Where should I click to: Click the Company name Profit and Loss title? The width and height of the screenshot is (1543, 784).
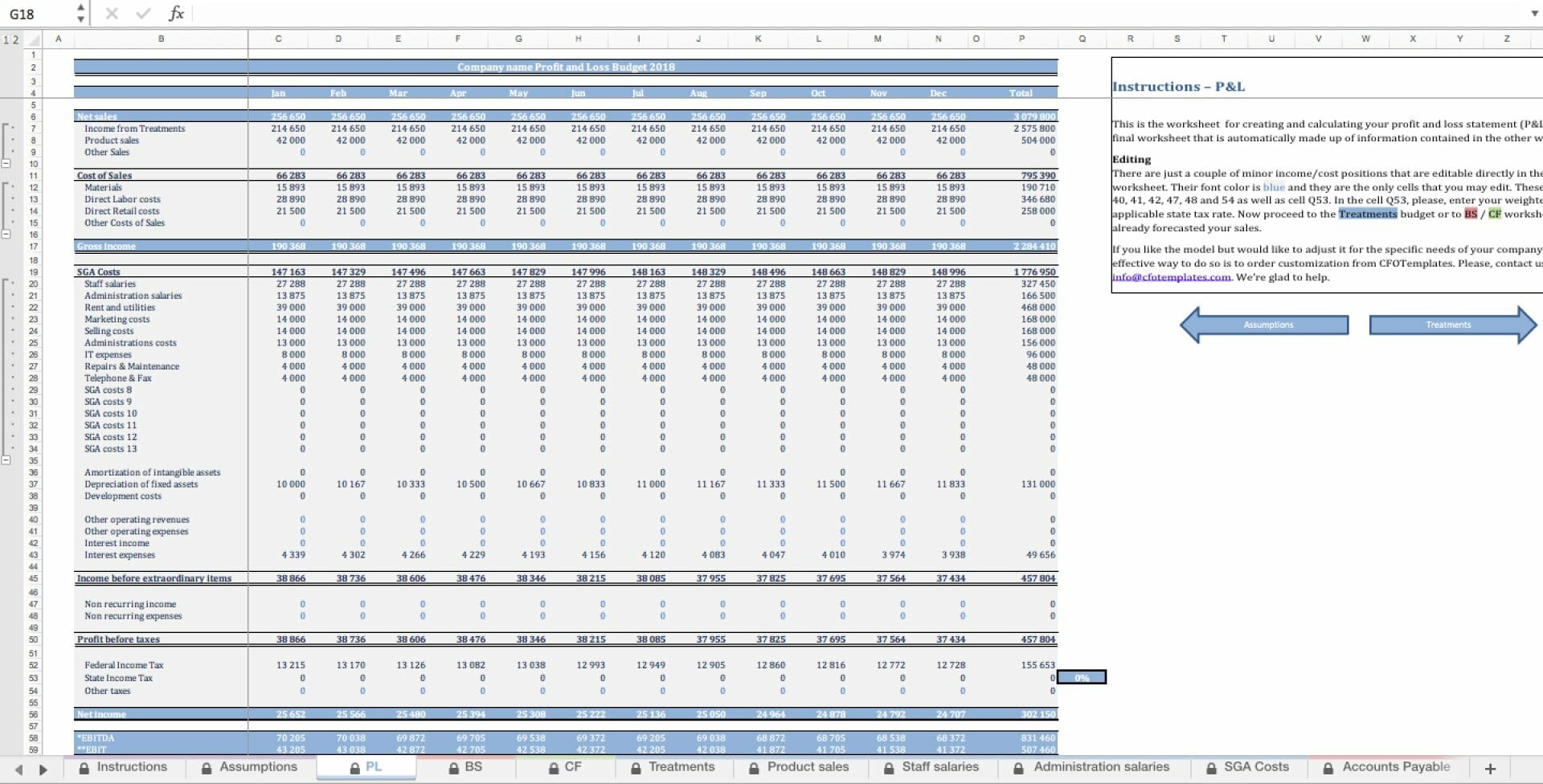click(566, 67)
